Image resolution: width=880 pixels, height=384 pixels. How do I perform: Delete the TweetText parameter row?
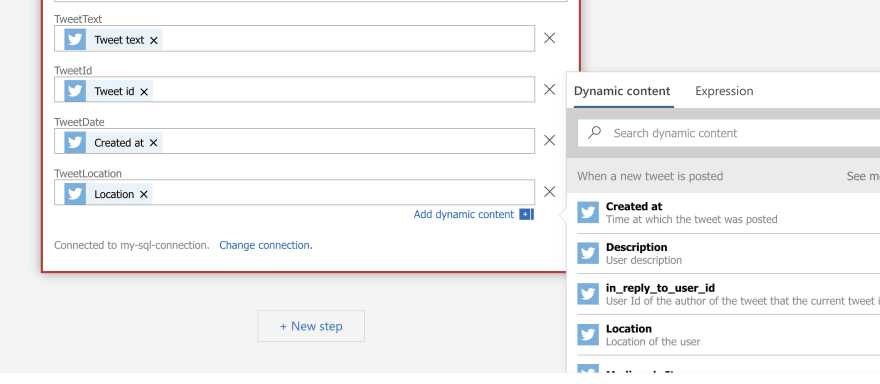point(549,38)
